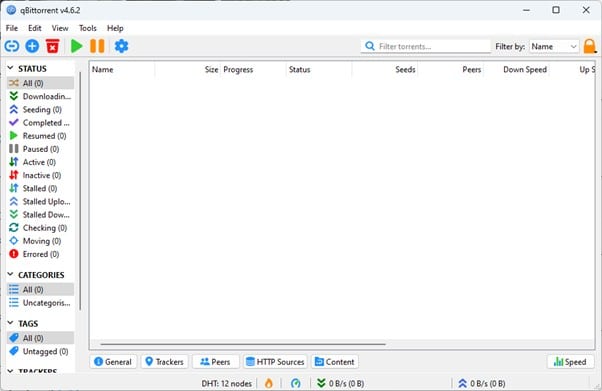Switch to the Trackers tab

165,362
